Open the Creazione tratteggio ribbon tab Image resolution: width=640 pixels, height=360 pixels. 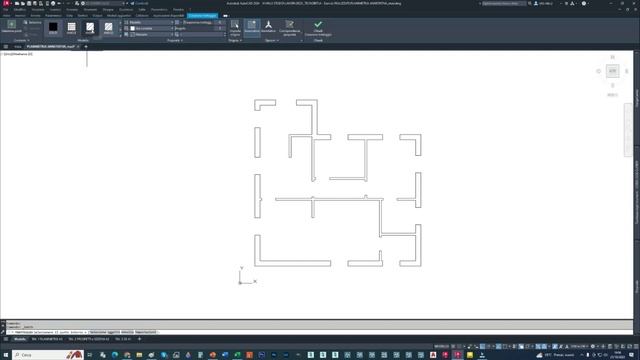pos(202,16)
